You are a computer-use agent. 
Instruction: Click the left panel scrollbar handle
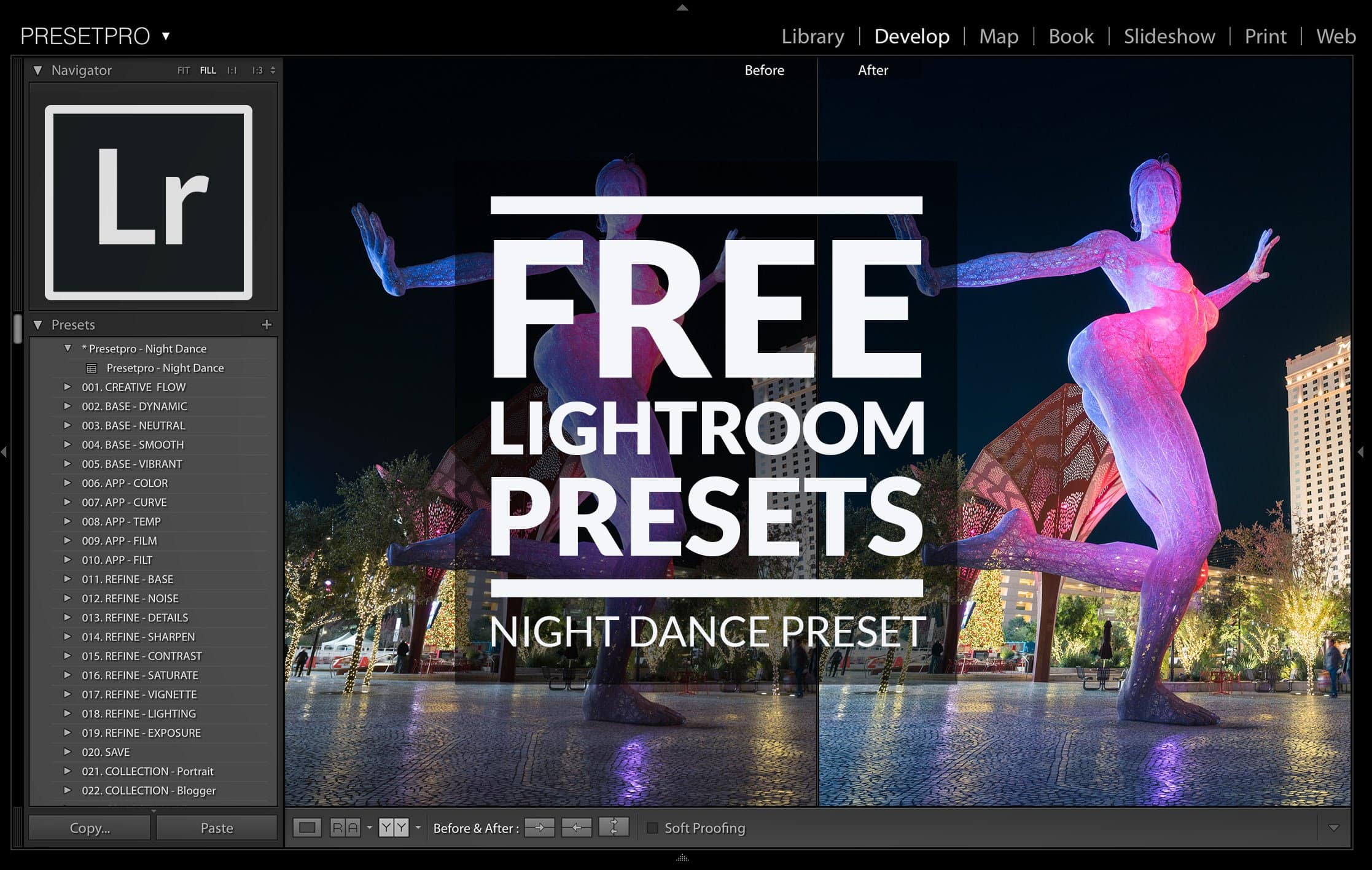18,328
